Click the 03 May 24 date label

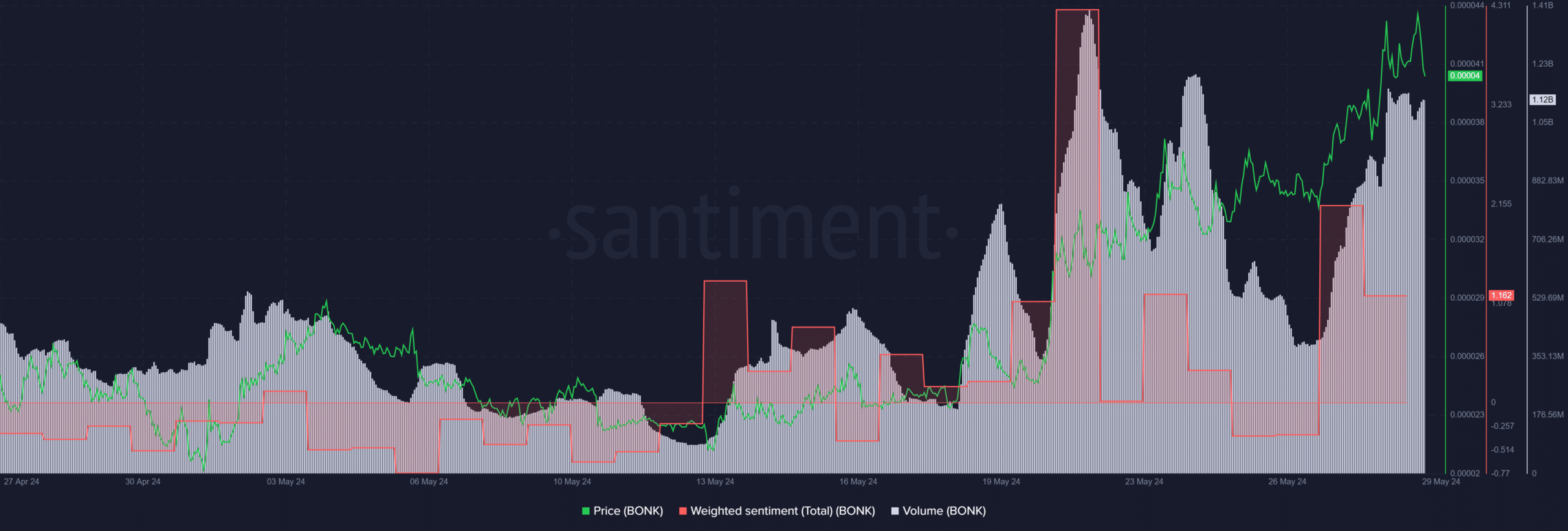pyautogui.click(x=286, y=481)
